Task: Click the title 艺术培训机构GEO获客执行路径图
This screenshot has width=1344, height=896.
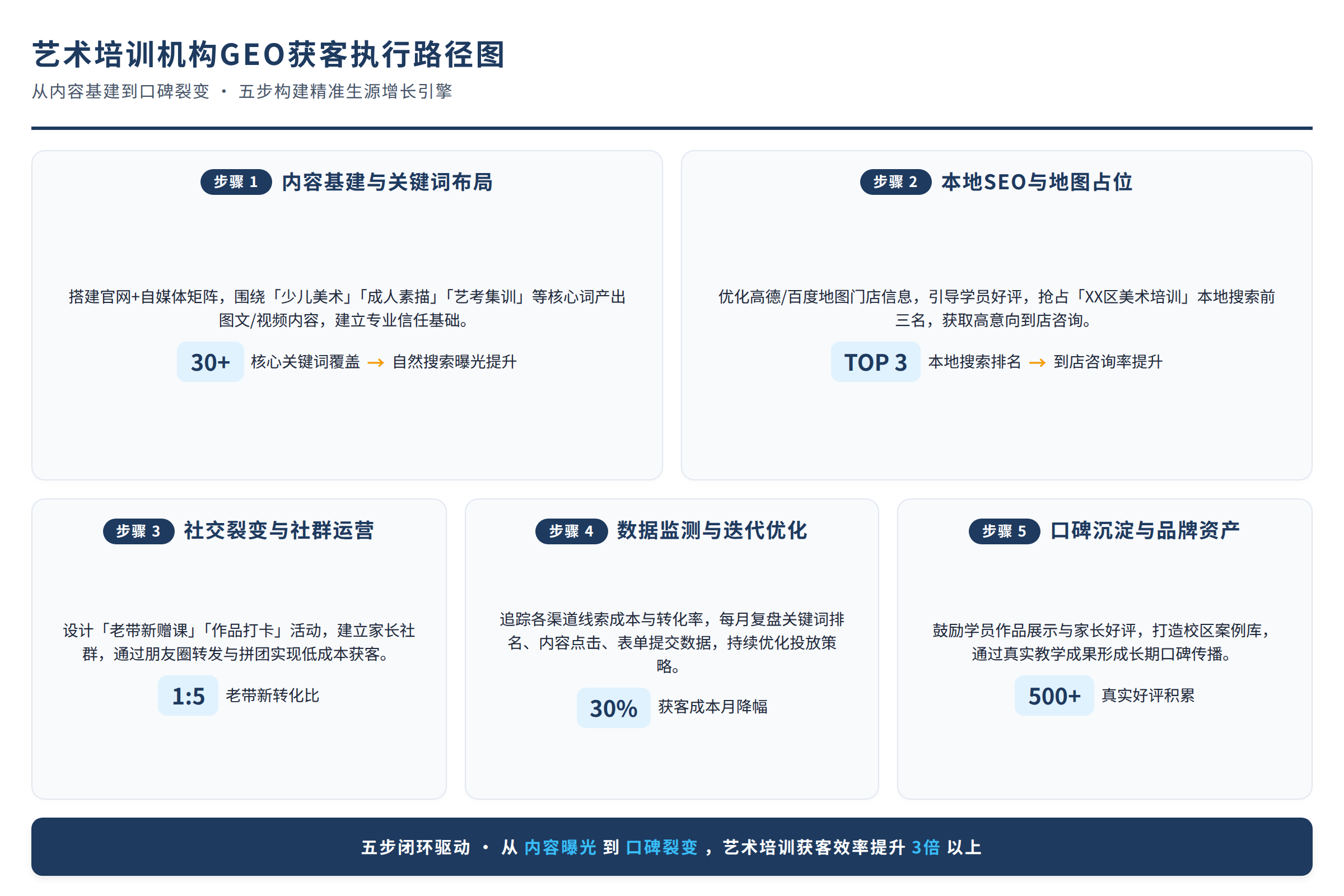Action: (269, 55)
